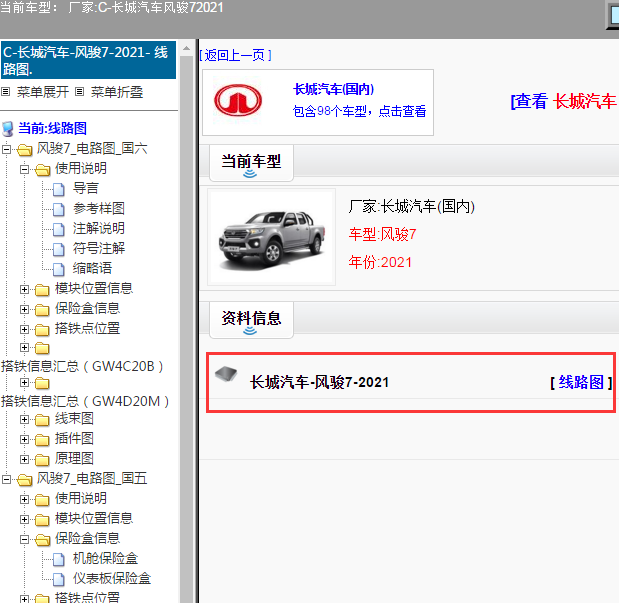This screenshot has height=603, width=619.
Task: Expand the 模块位置信息 node under 国六
Action: pos(24,289)
